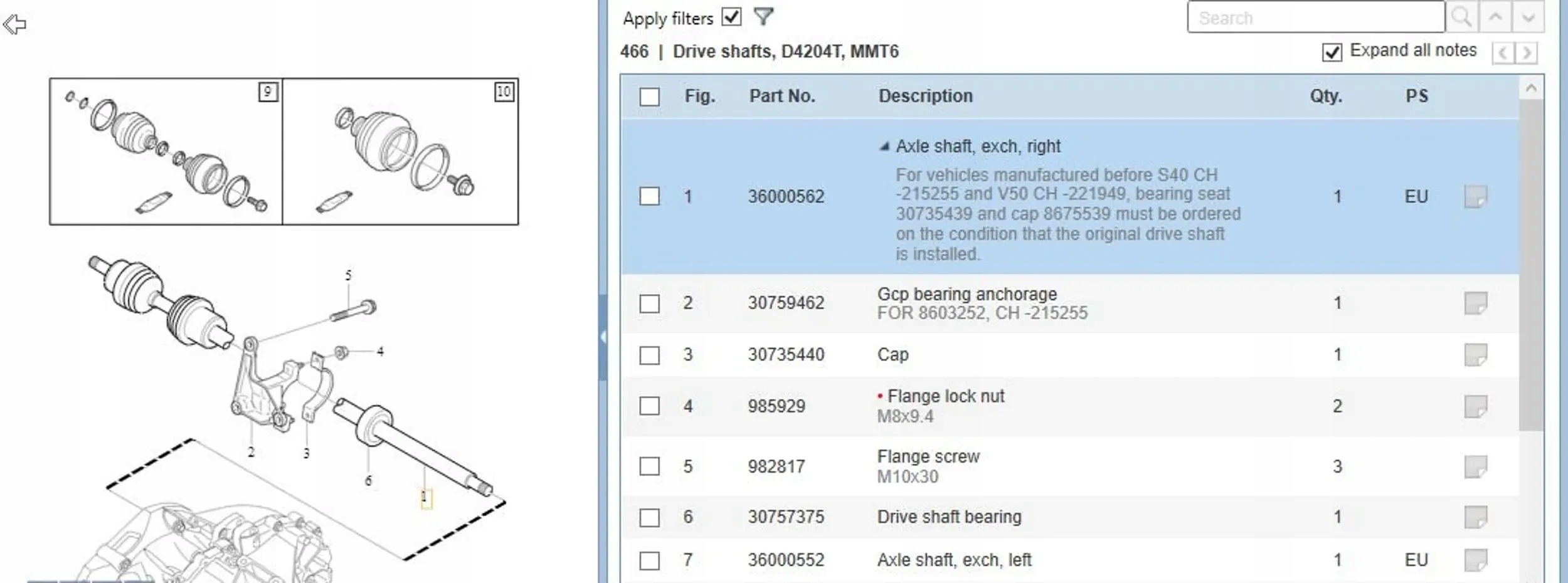Check the box for Drive shaft bearing

(x=649, y=518)
